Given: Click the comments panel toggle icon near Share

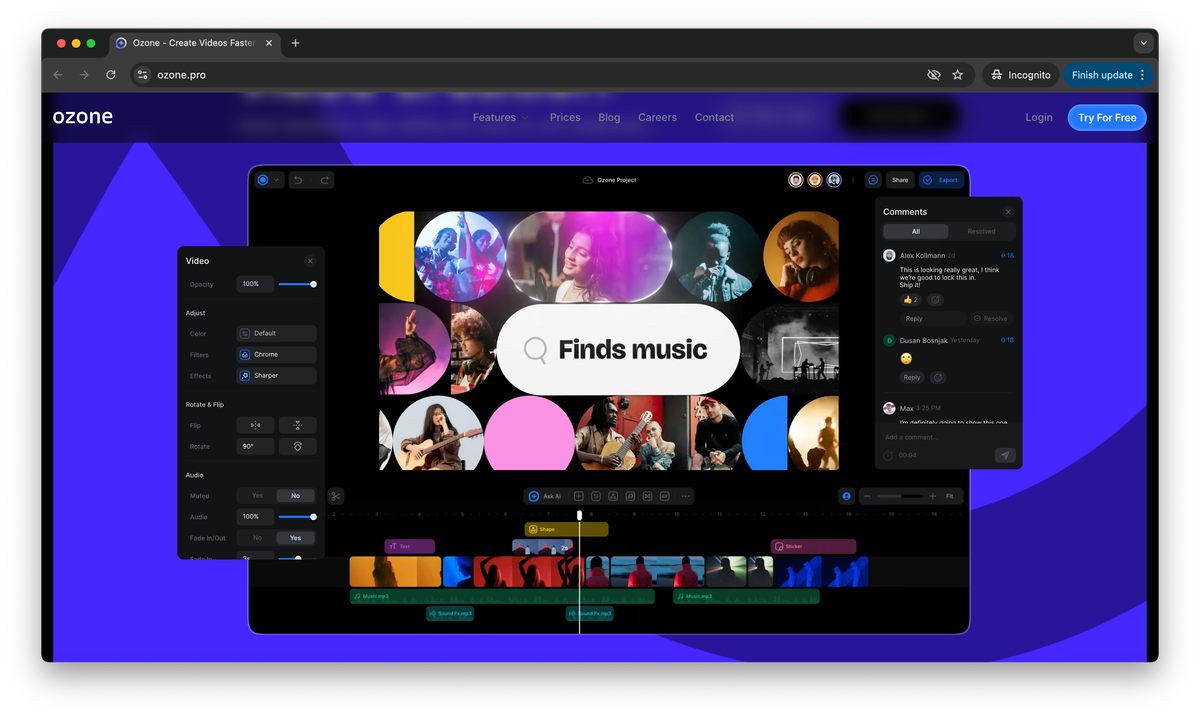Looking at the screenshot, I should tap(873, 180).
